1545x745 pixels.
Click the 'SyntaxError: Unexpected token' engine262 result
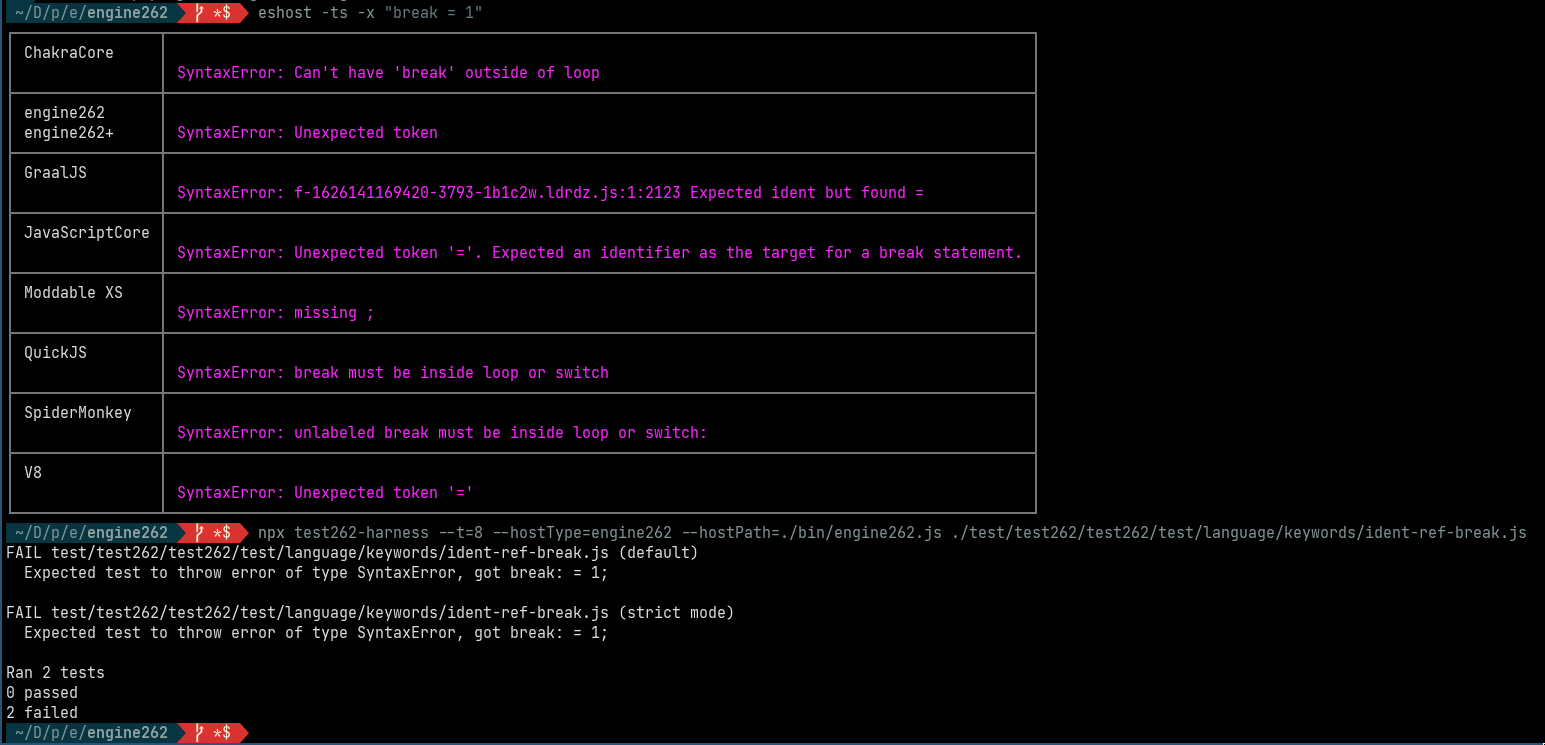307,133
